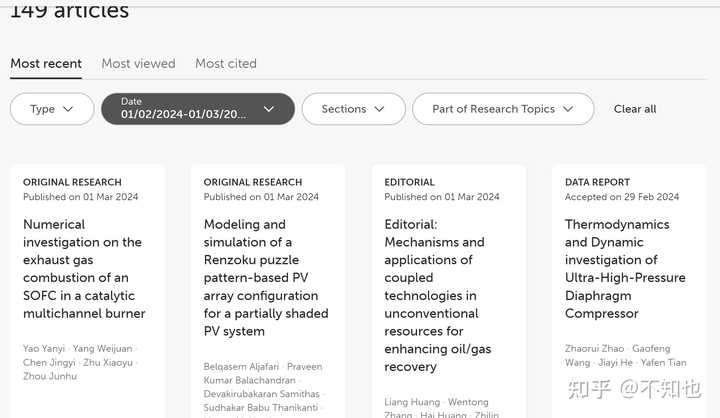Click the Research Topics chevron icon

point(569,109)
